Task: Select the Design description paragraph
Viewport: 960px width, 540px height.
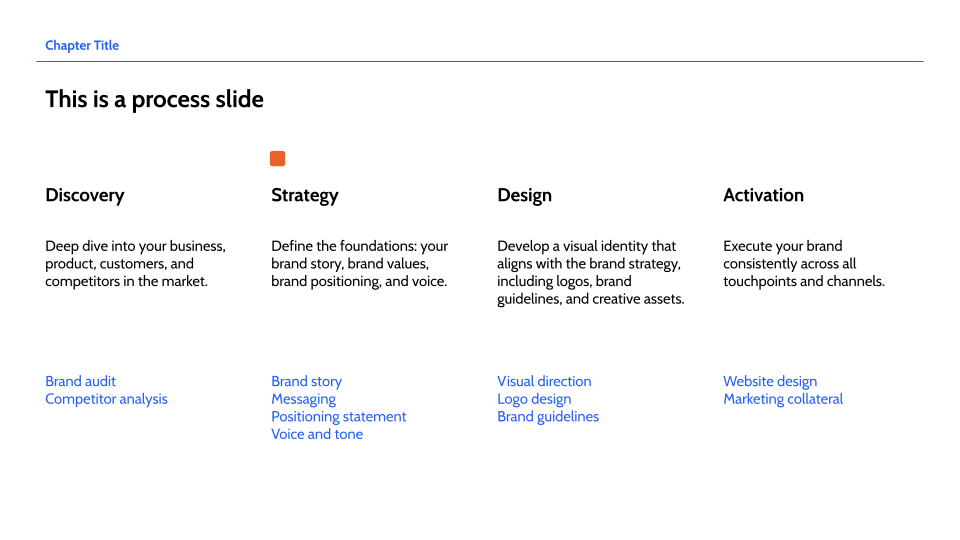Action: 591,272
